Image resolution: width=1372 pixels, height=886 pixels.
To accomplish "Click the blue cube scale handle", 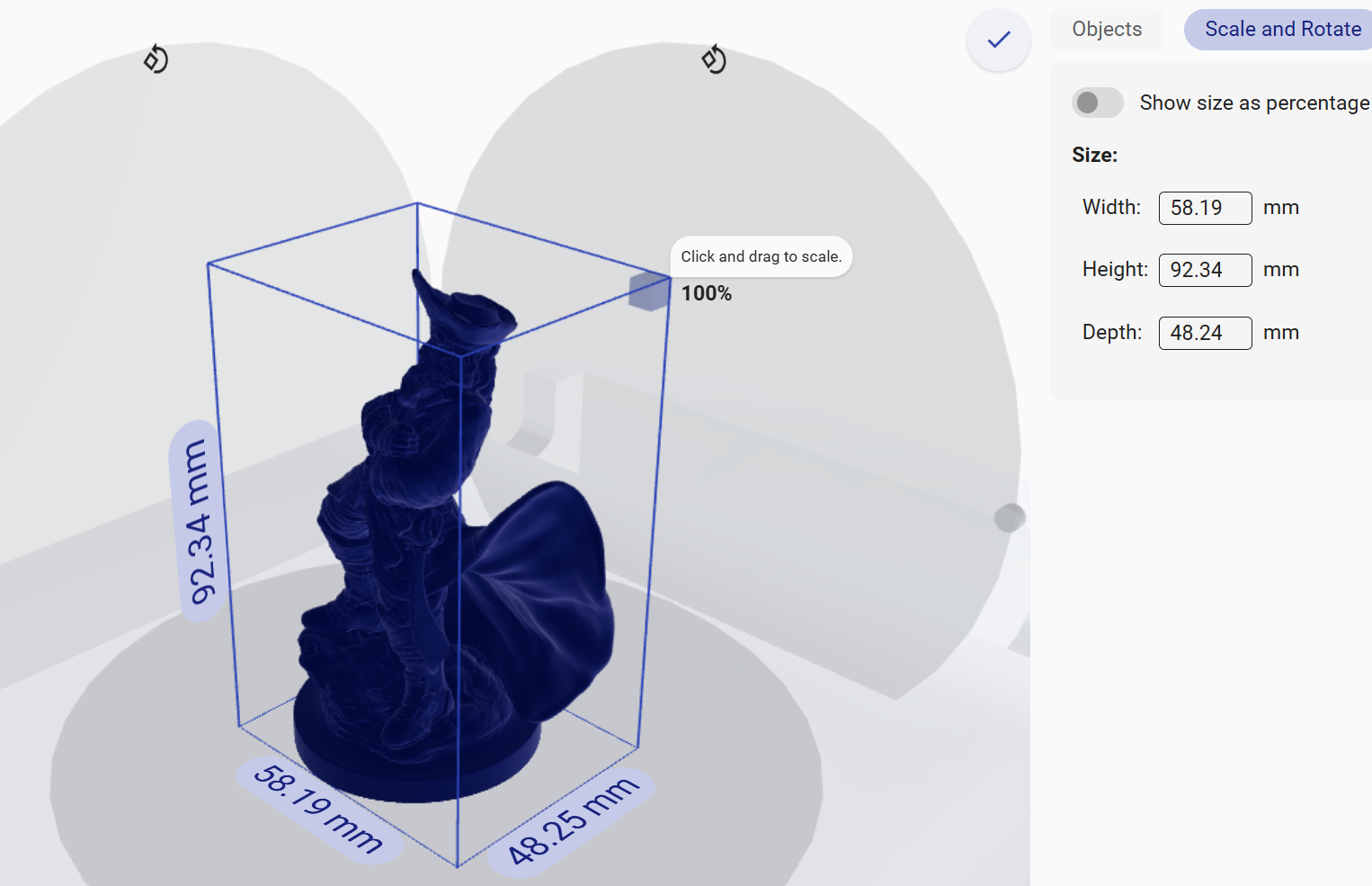I will point(649,291).
